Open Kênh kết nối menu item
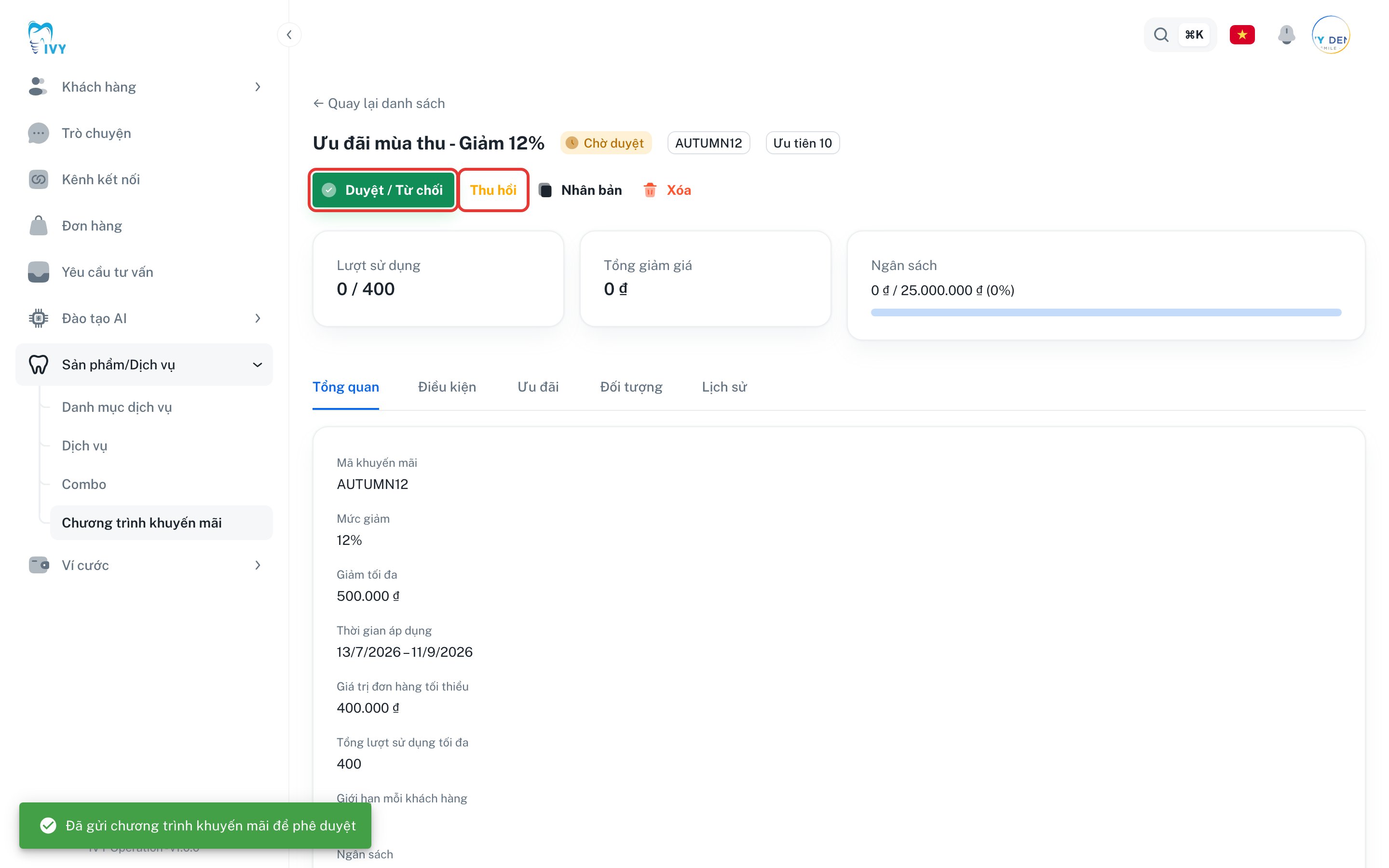 (144, 179)
